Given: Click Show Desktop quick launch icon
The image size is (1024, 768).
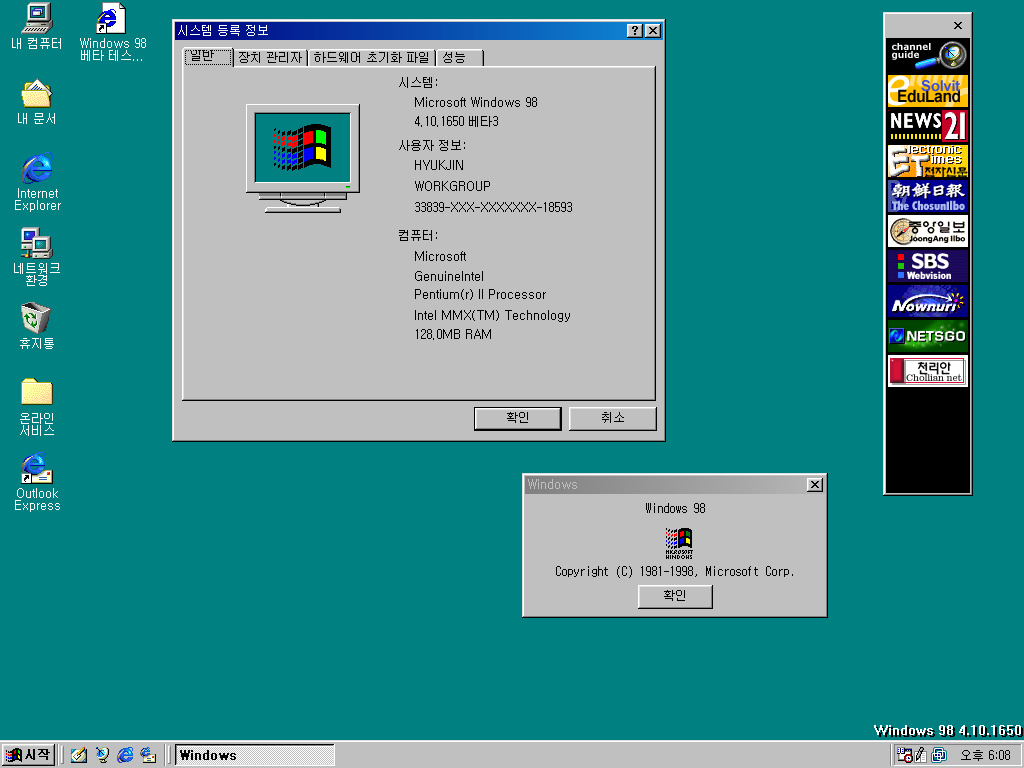Looking at the screenshot, I should 79,755.
